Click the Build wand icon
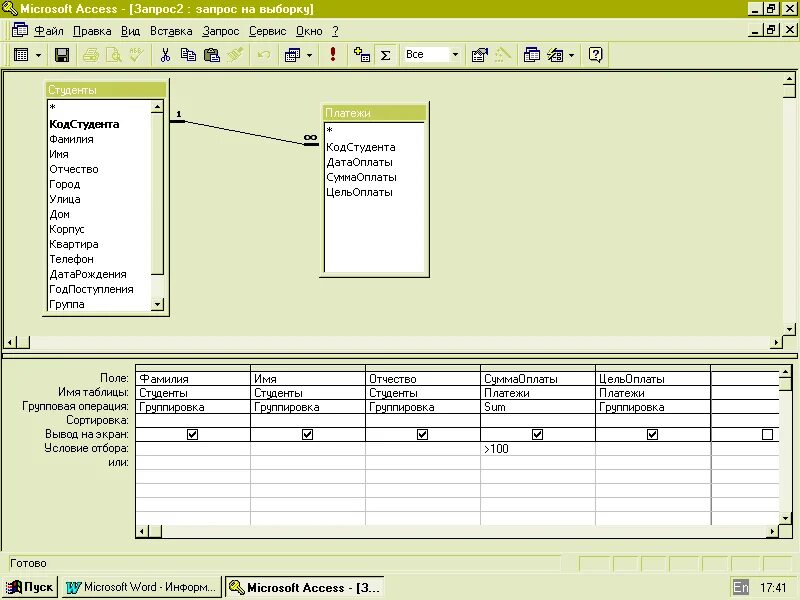 click(503, 55)
